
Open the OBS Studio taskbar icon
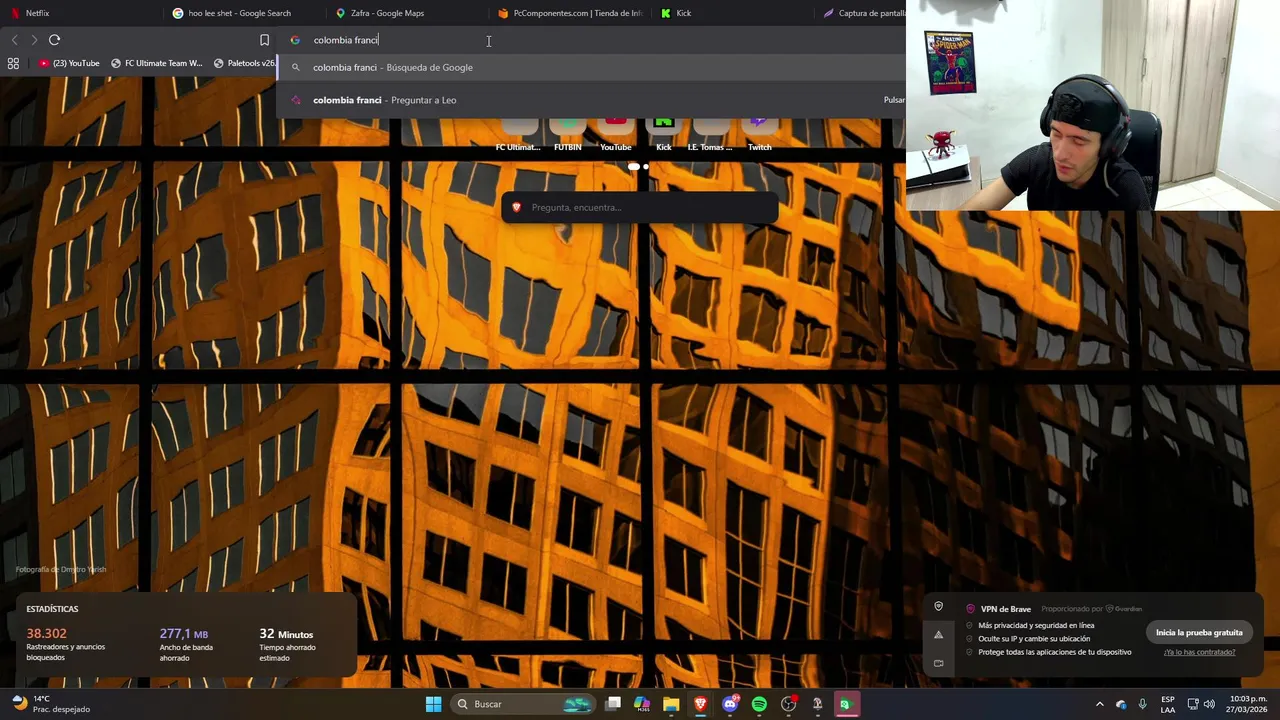click(788, 704)
